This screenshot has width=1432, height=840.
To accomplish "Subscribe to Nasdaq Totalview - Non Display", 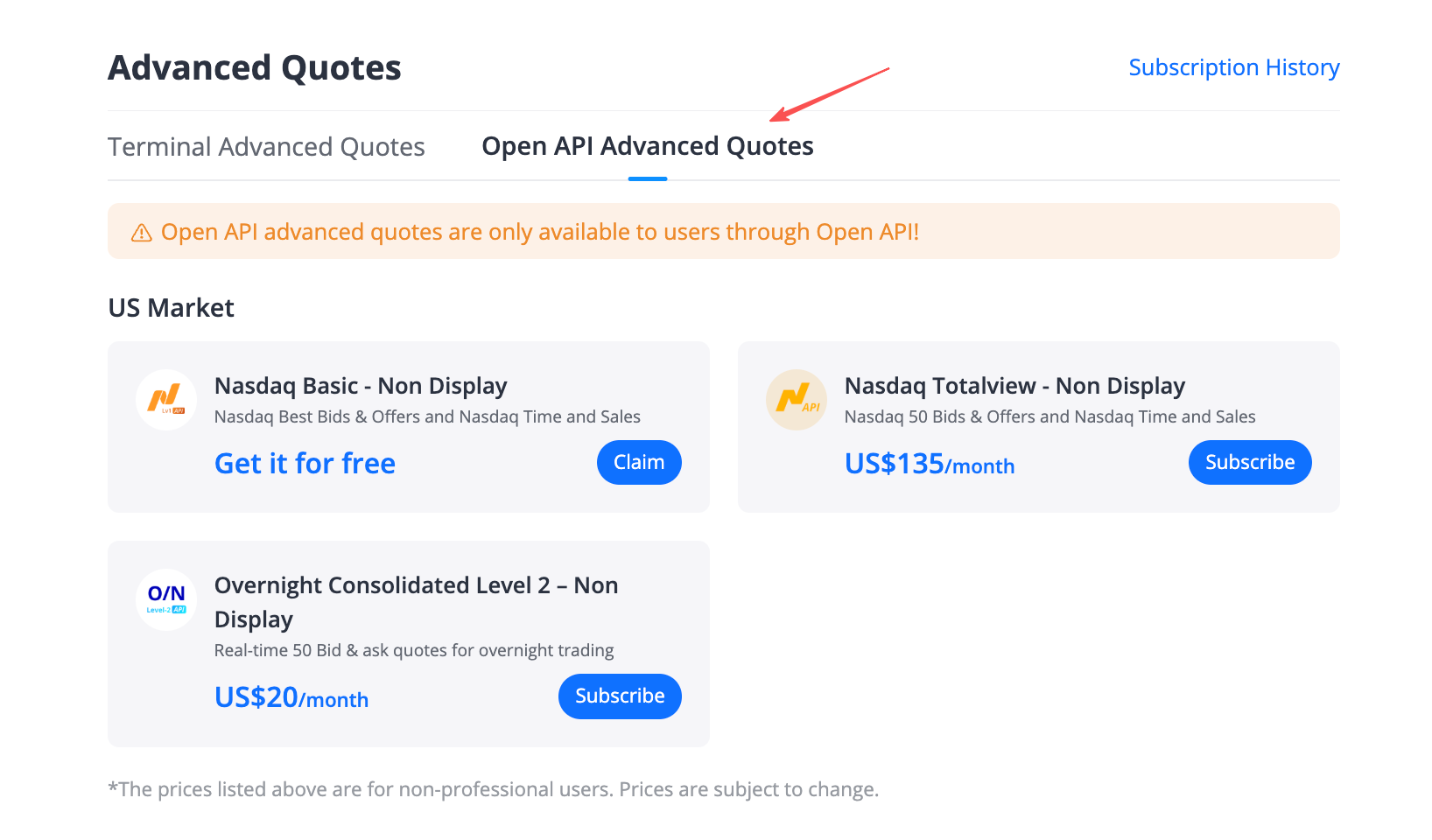I will [1250, 462].
